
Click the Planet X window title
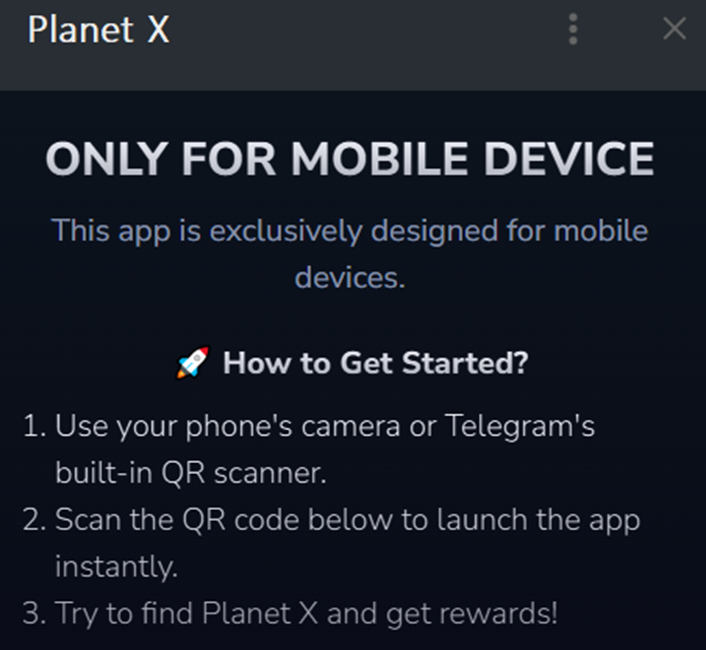[99, 30]
